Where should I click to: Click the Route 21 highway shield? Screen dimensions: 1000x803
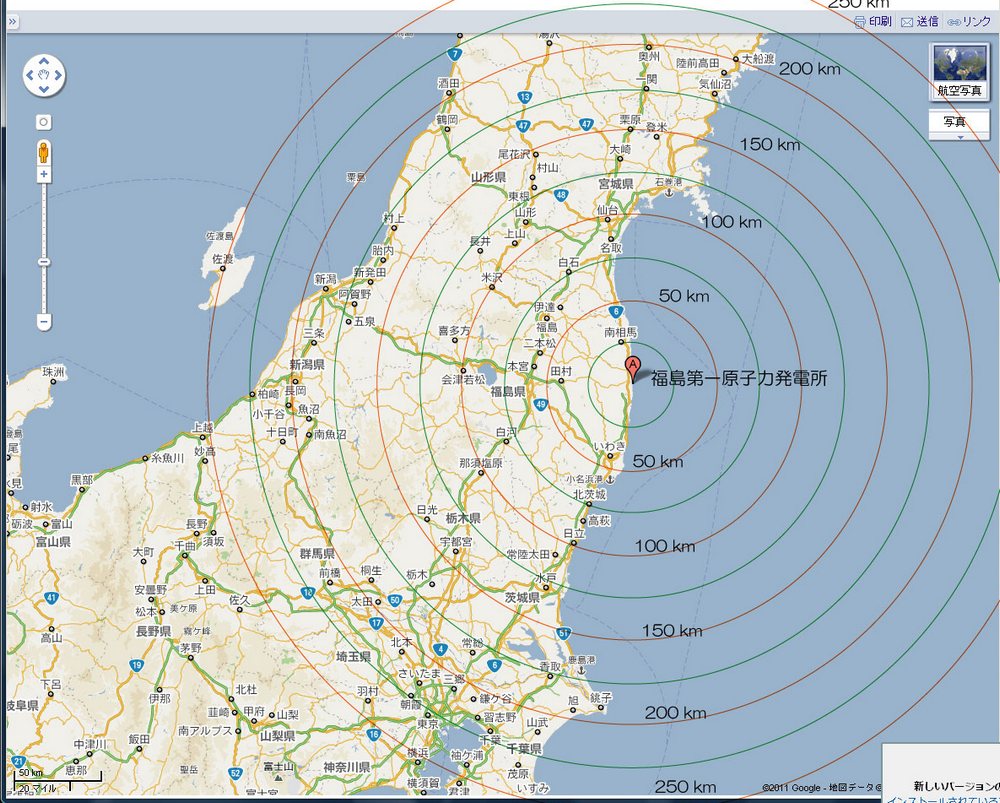[18, 762]
